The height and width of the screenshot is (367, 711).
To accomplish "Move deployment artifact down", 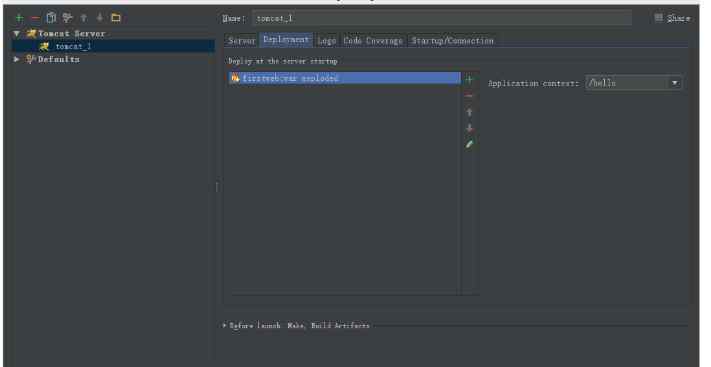I will click(469, 128).
